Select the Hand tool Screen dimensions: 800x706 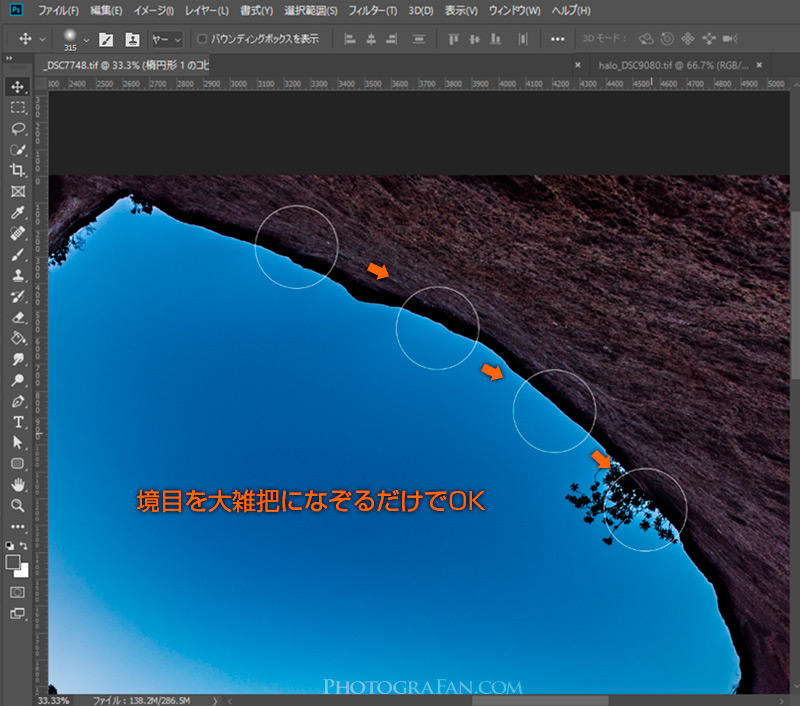pos(18,484)
